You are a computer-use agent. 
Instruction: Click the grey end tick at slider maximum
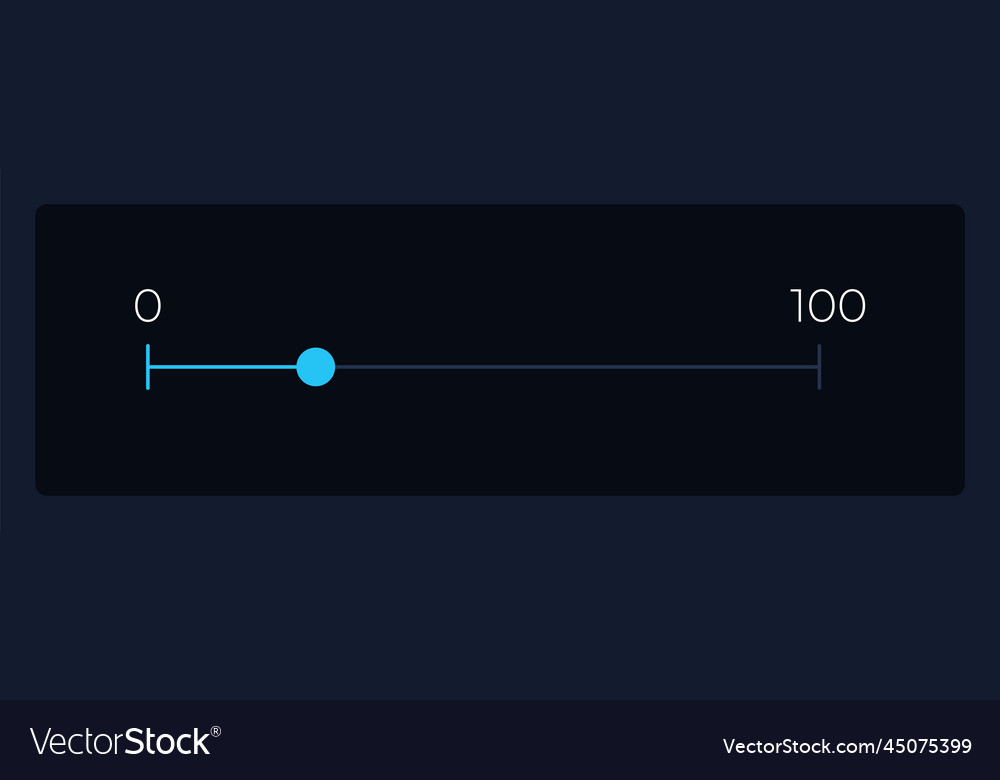(820, 367)
